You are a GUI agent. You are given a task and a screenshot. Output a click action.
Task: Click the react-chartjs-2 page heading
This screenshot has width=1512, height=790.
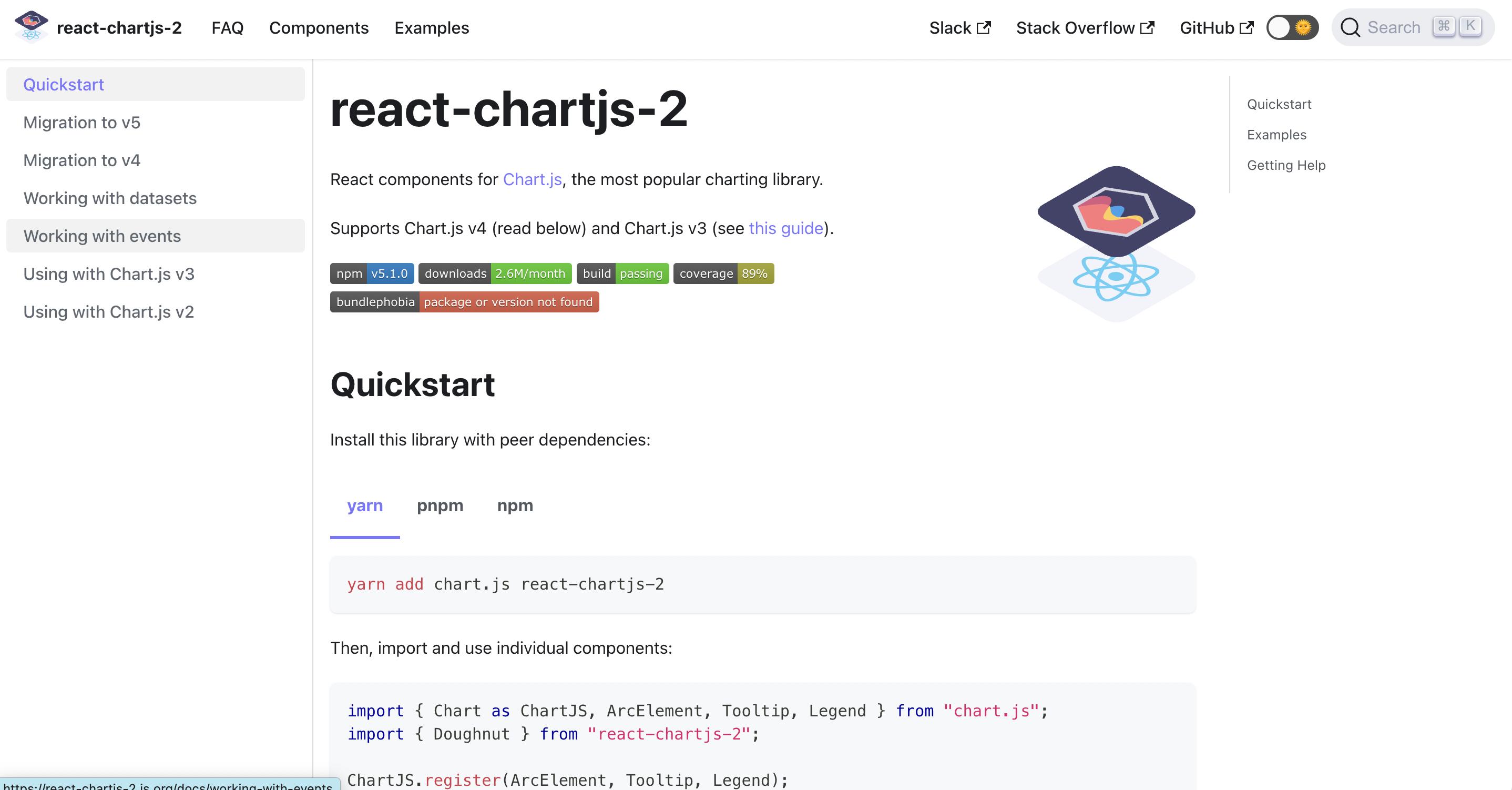coord(508,109)
